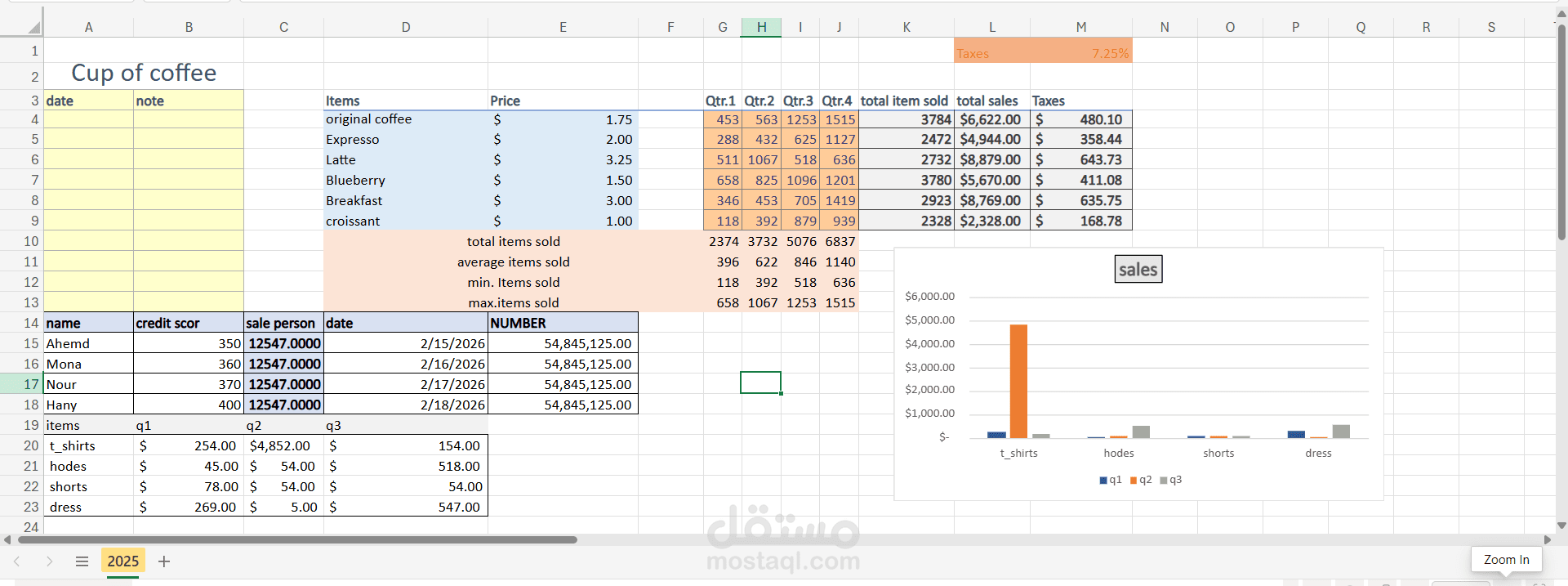1568x586 pixels.
Task: Select the tall orange t_shirts q2 bar
Action: [1018, 381]
